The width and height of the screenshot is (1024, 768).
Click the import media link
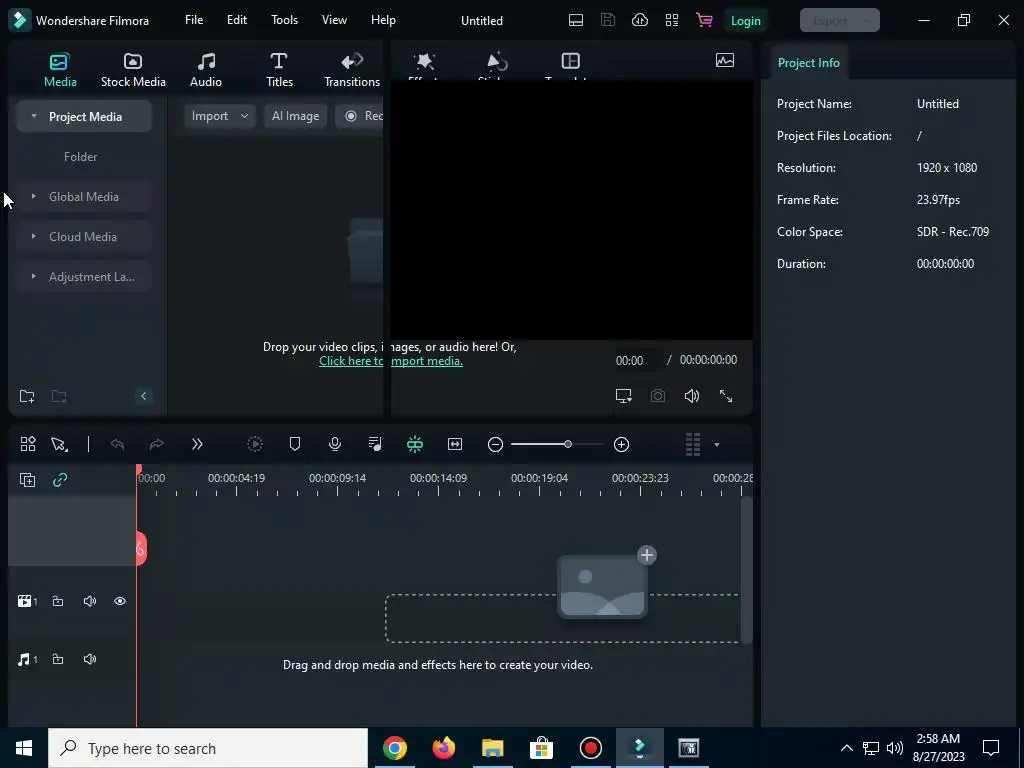(391, 361)
